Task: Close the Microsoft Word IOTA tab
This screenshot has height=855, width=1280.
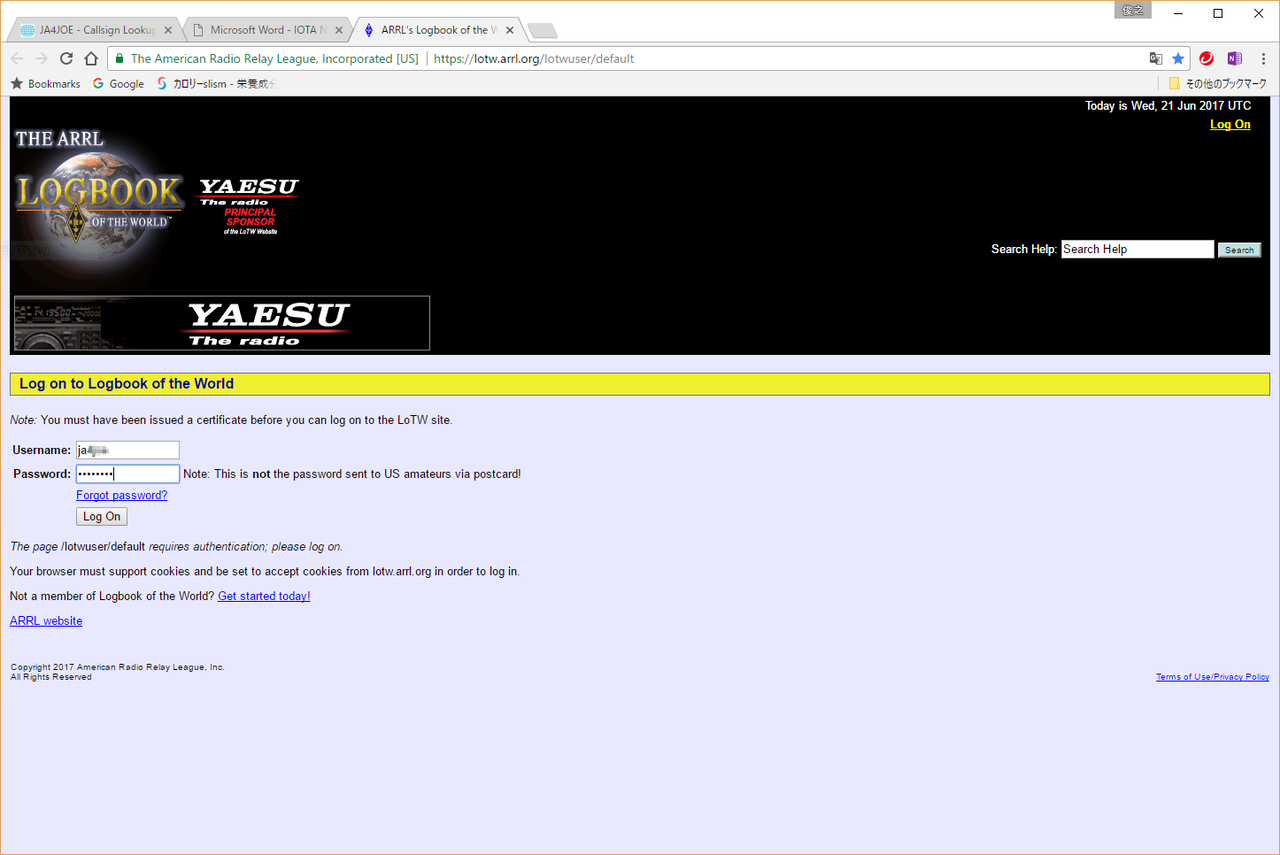Action: (338, 30)
